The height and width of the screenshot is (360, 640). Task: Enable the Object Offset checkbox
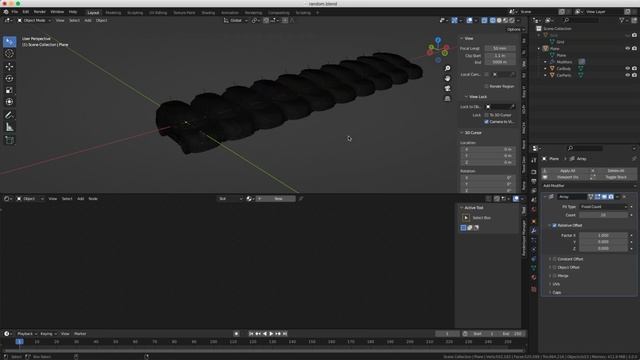554,267
